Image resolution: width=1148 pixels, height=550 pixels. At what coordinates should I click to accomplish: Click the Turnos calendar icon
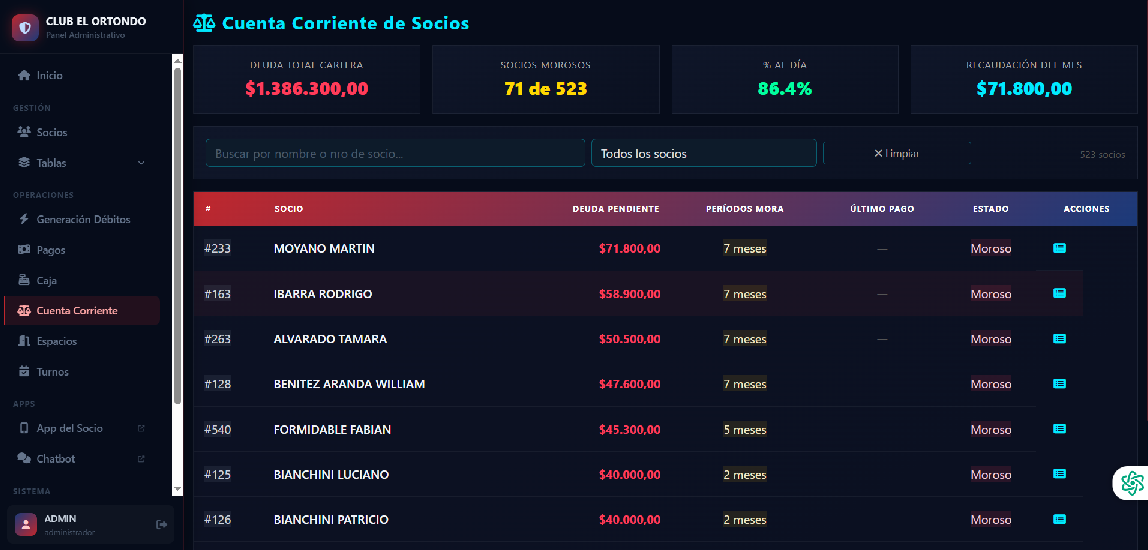coord(23,372)
